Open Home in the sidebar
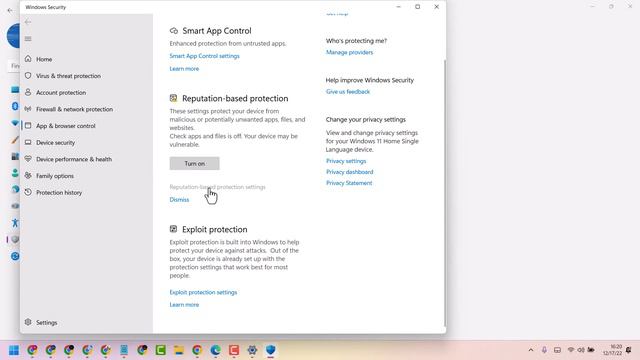This screenshot has width=640, height=360. 44,59
